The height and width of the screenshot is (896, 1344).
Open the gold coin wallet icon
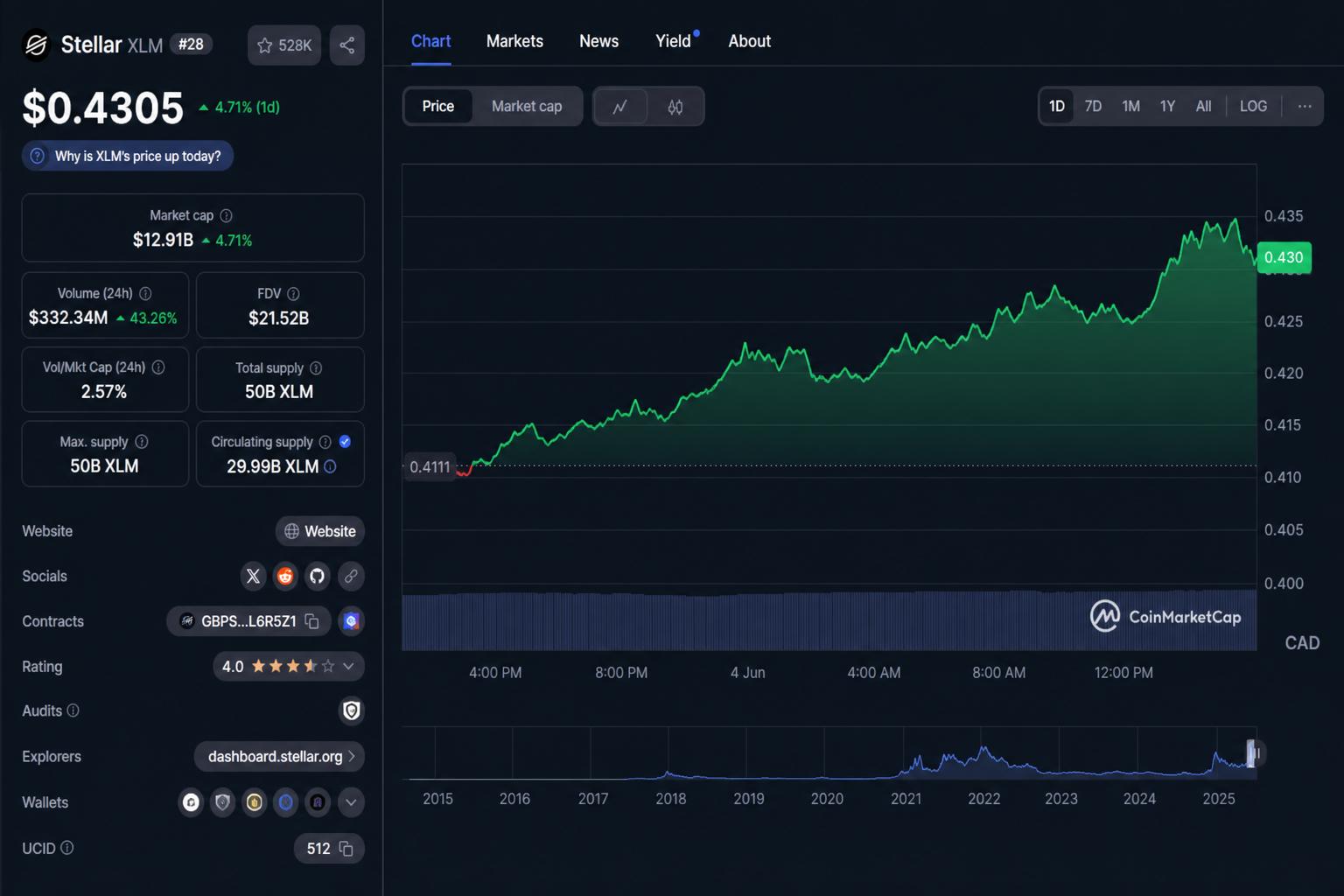255,801
